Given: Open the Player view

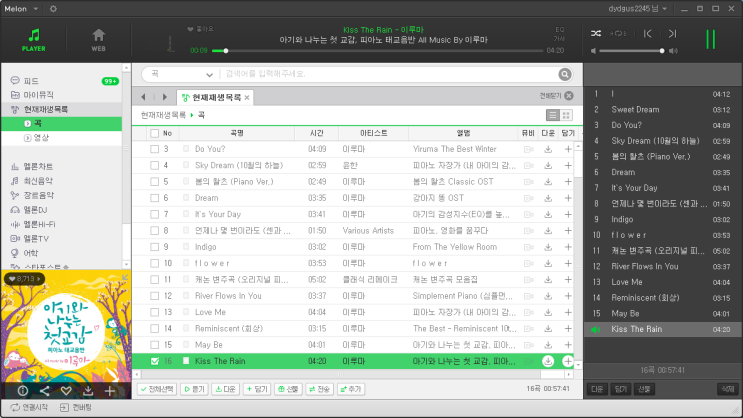Looking at the screenshot, I should 34,40.
